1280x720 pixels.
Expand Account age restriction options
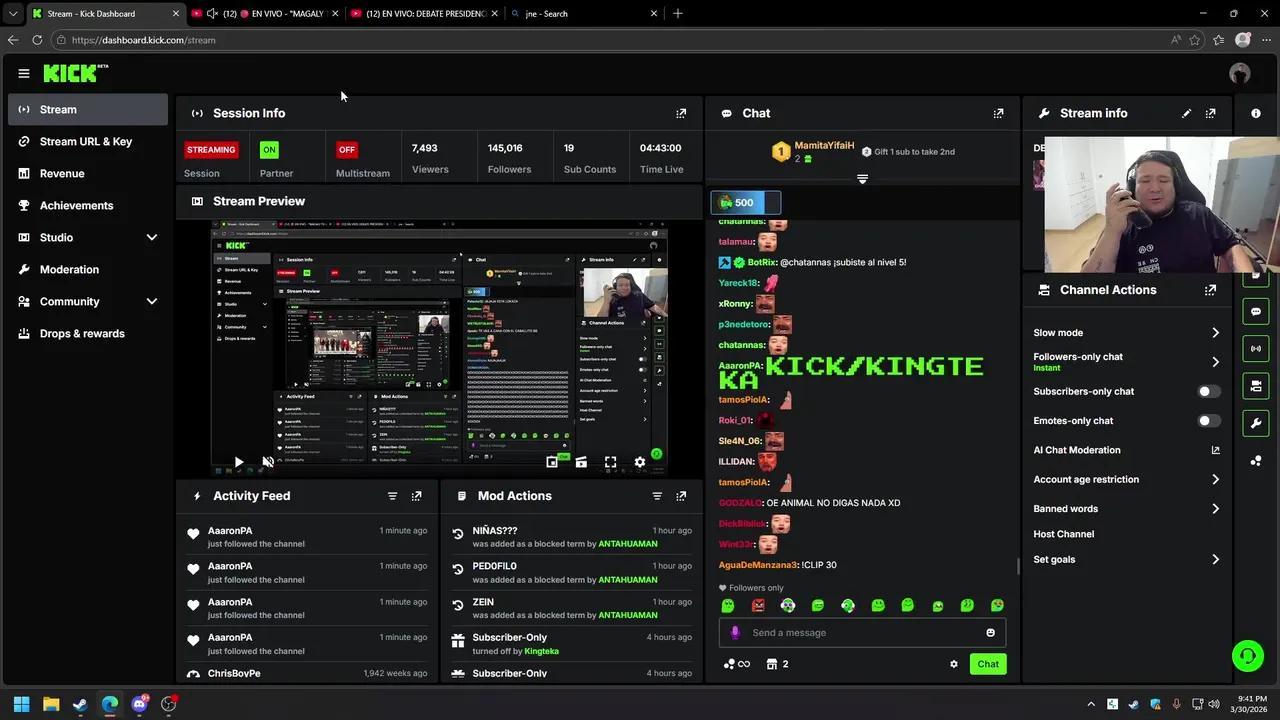pyautogui.click(x=1215, y=480)
